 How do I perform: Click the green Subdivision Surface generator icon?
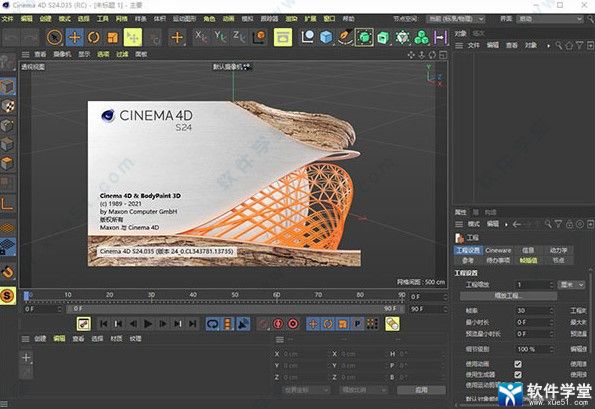pos(364,37)
